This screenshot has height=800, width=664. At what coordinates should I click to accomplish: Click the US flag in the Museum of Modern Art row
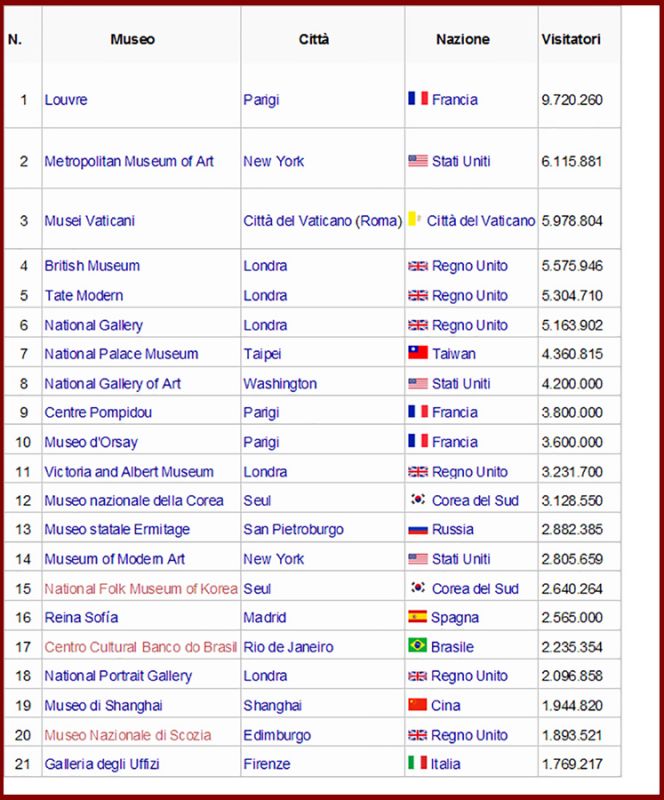(418, 559)
